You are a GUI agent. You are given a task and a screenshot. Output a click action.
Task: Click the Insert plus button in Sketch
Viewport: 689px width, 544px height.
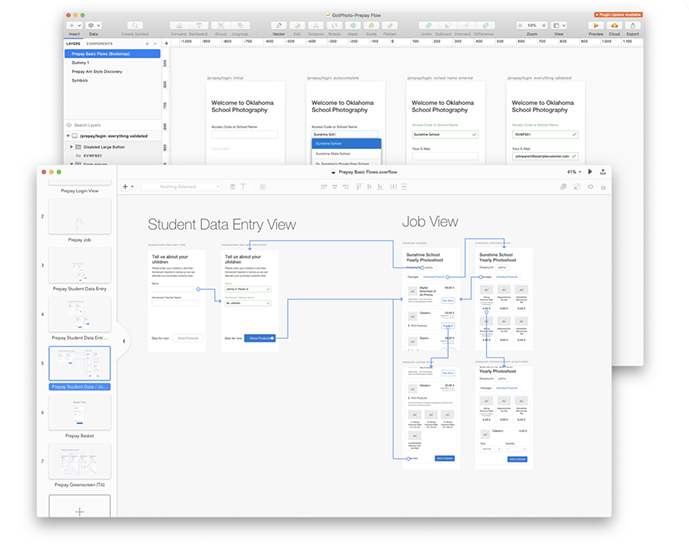pos(74,25)
